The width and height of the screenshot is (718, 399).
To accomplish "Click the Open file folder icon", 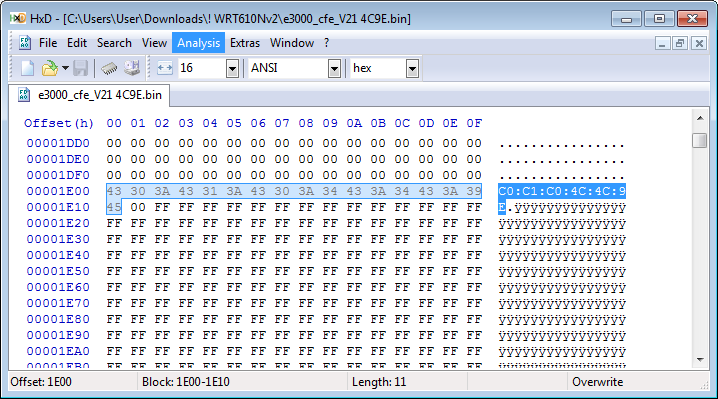I will (49, 68).
